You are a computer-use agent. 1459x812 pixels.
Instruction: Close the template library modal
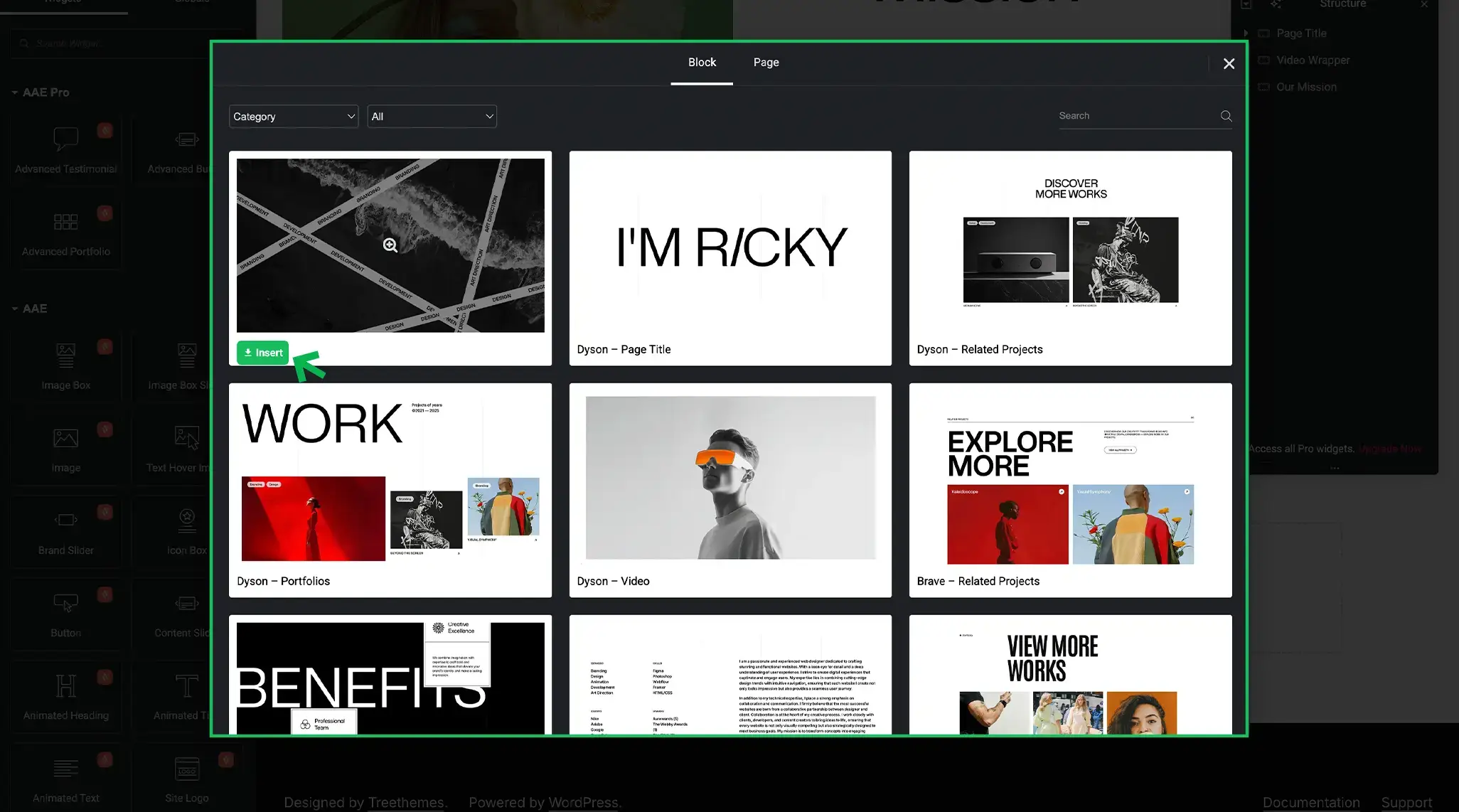1229,64
